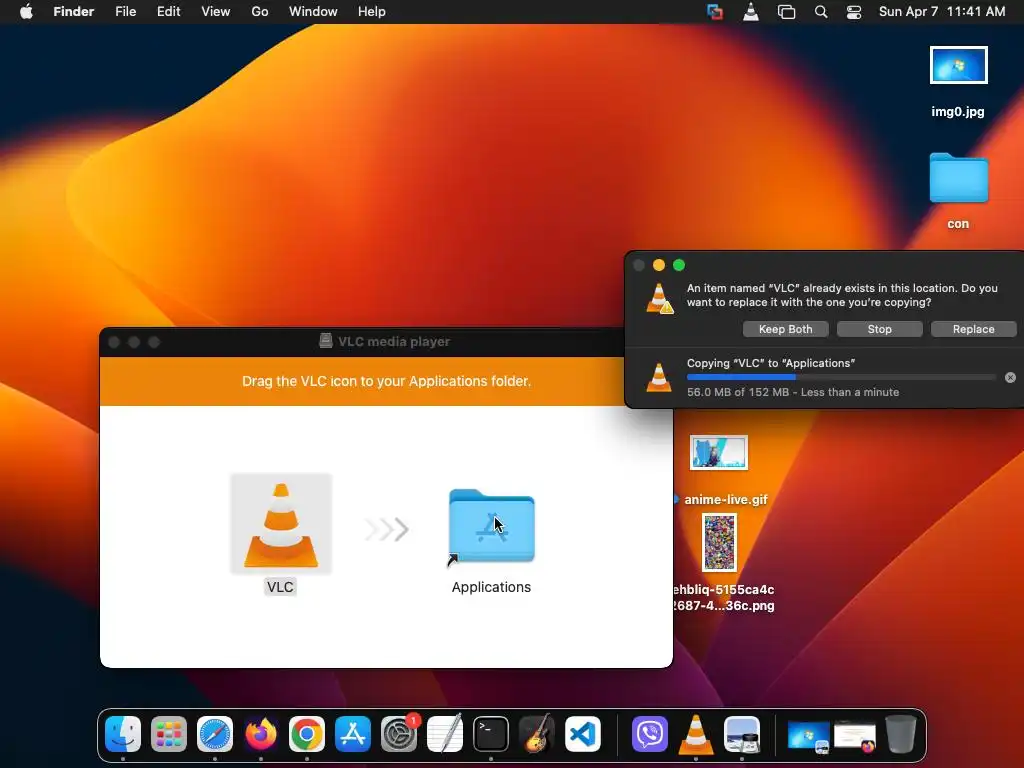Screen dimensions: 1024x768
Task: Click the VLC cone icon in menu bar
Action: [751, 12]
